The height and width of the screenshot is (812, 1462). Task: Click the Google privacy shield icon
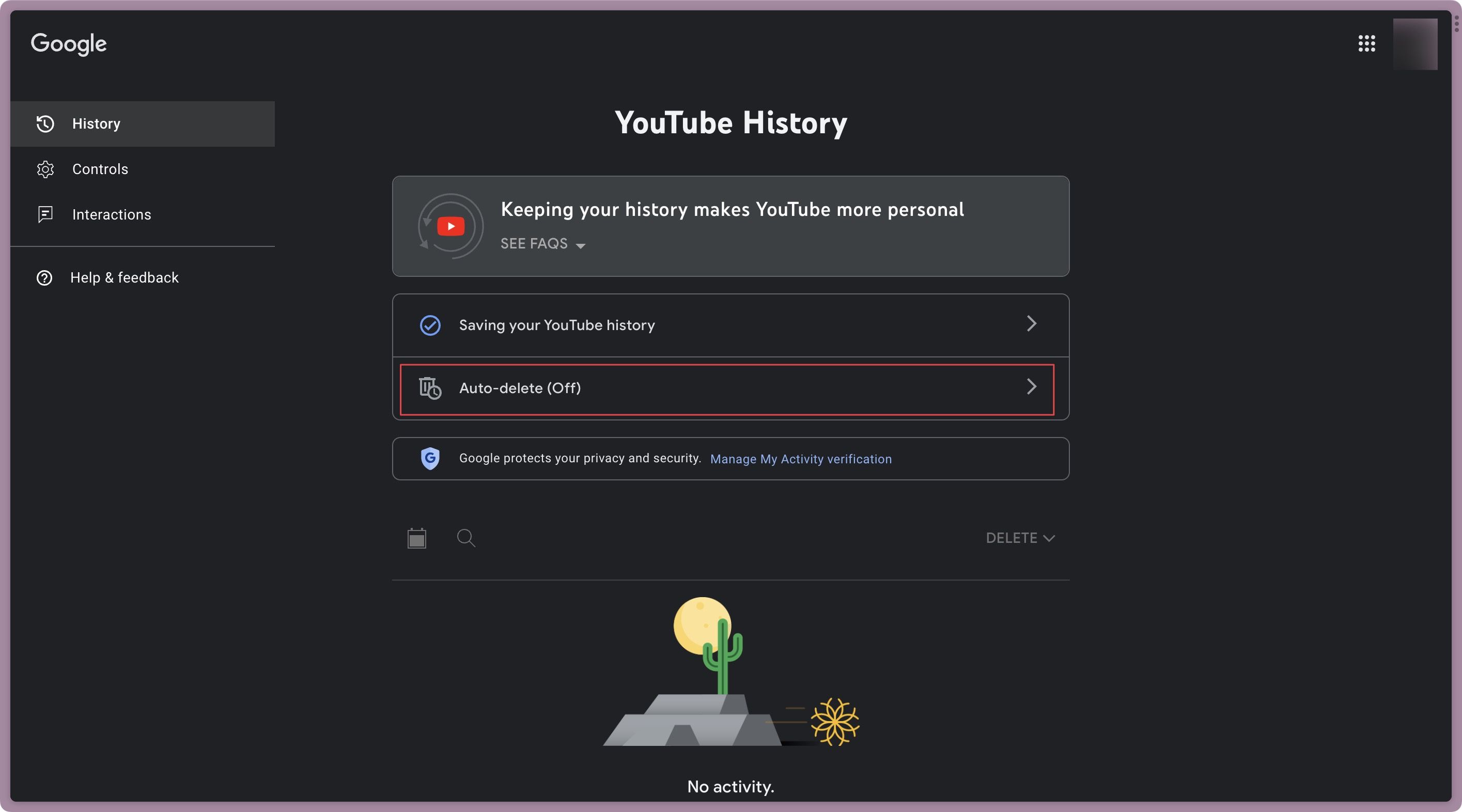click(430, 459)
